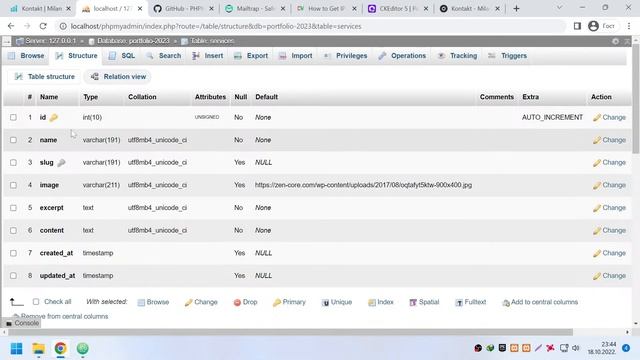The height and width of the screenshot is (360, 640).
Task: Open the Privileges tab
Action: tap(345, 56)
